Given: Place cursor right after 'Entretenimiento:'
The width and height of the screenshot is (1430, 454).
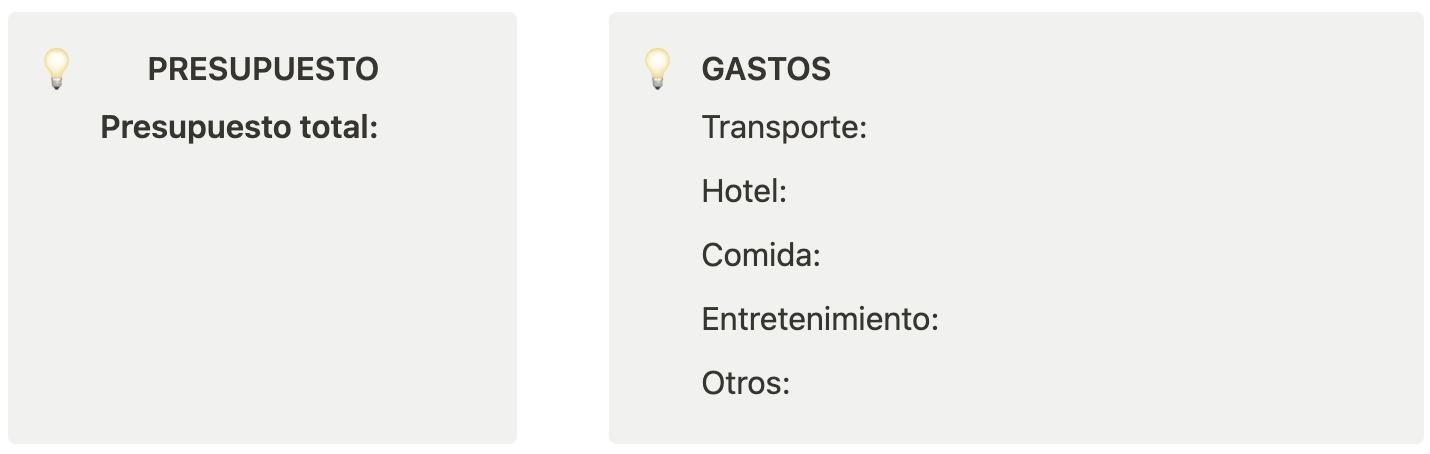Looking at the screenshot, I should point(942,320).
